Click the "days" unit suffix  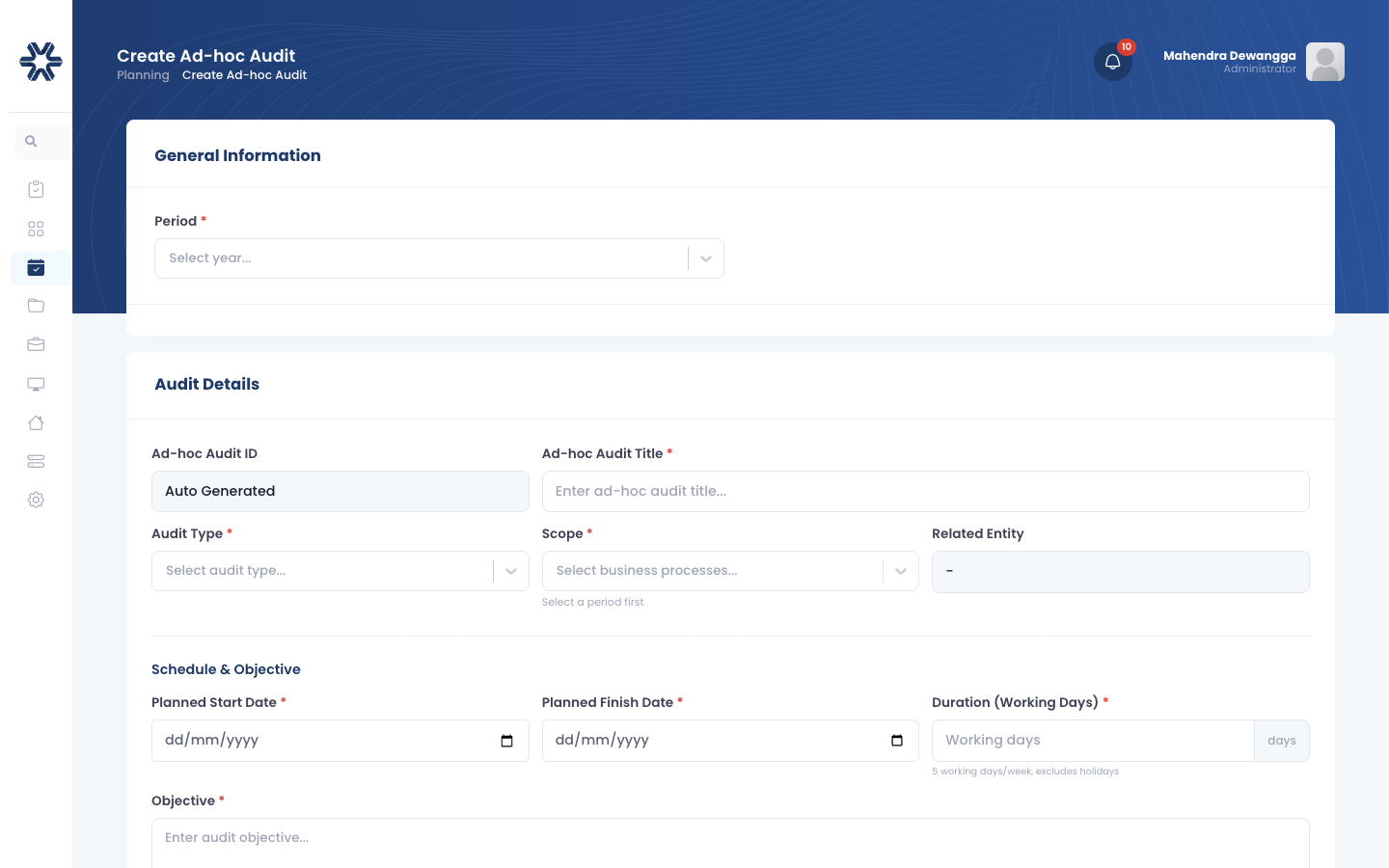coord(1282,741)
